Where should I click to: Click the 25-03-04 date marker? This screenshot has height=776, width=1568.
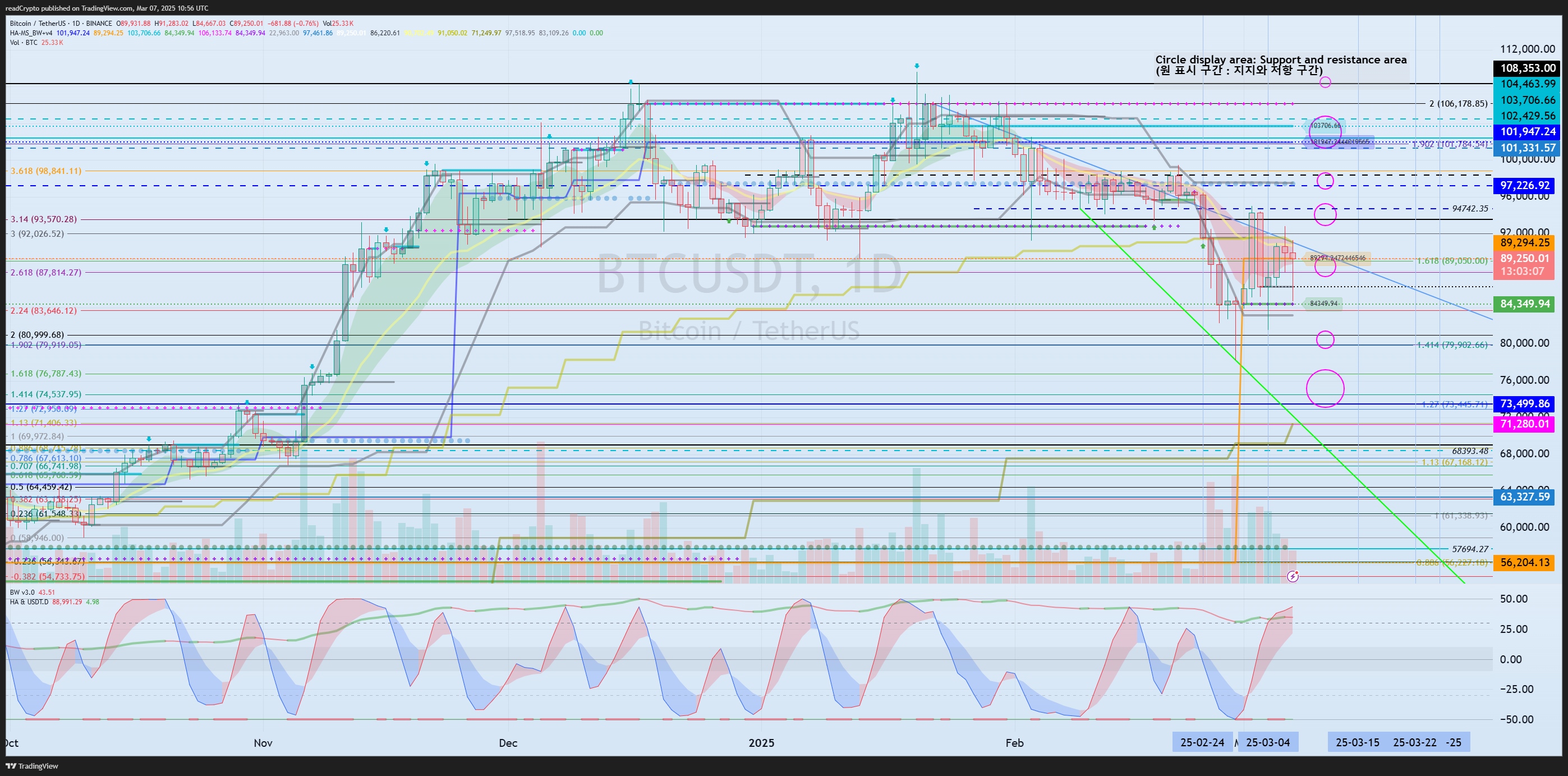(x=1268, y=742)
